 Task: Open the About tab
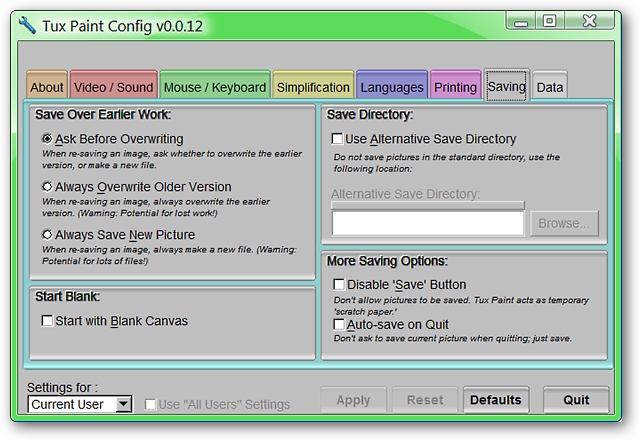coord(47,84)
